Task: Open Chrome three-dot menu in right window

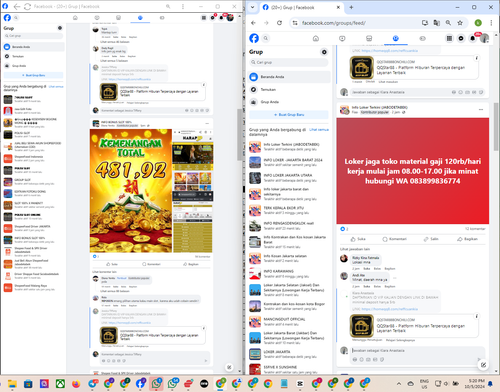Action: (491, 23)
